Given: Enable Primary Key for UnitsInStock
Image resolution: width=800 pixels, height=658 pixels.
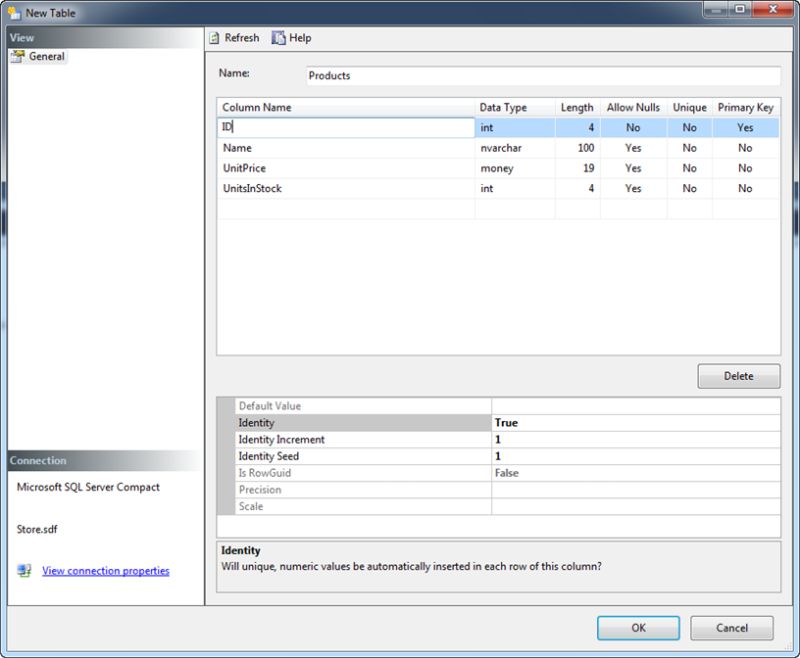Looking at the screenshot, I should pyautogui.click(x=744, y=188).
